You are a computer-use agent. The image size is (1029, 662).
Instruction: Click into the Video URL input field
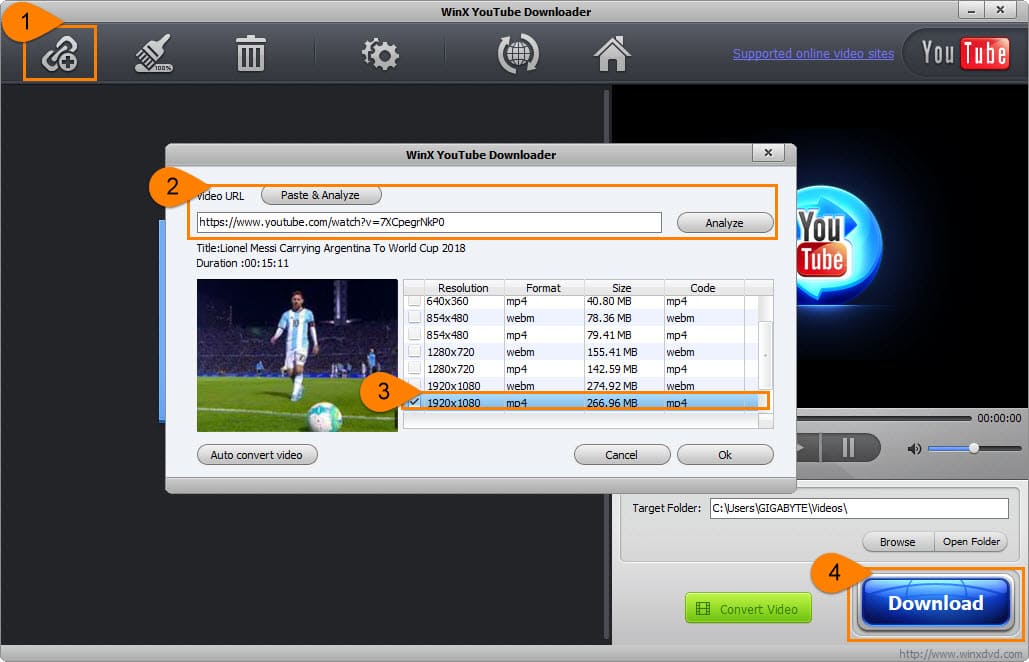coord(428,222)
